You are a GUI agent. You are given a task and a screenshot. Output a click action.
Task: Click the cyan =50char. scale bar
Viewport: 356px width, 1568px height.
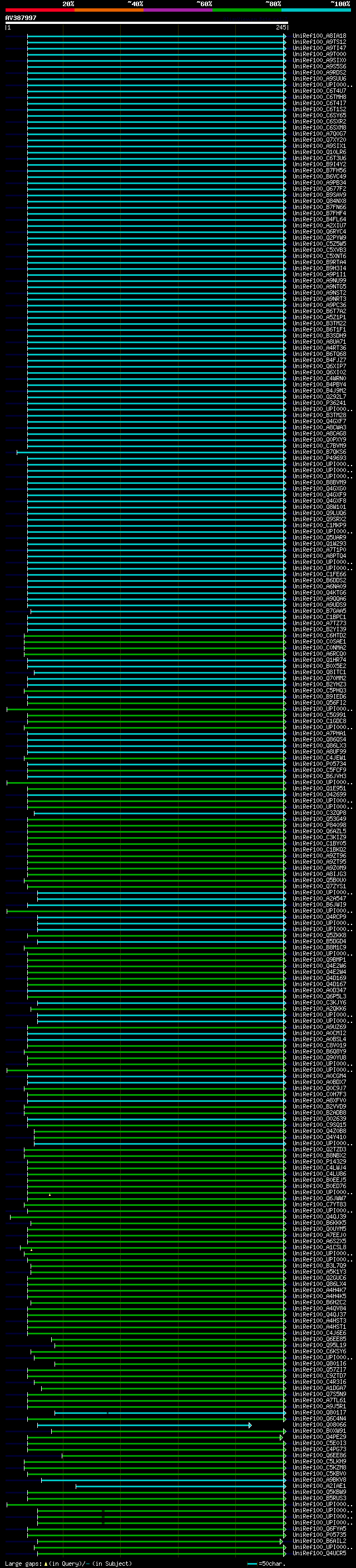pyautogui.click(x=252, y=1563)
